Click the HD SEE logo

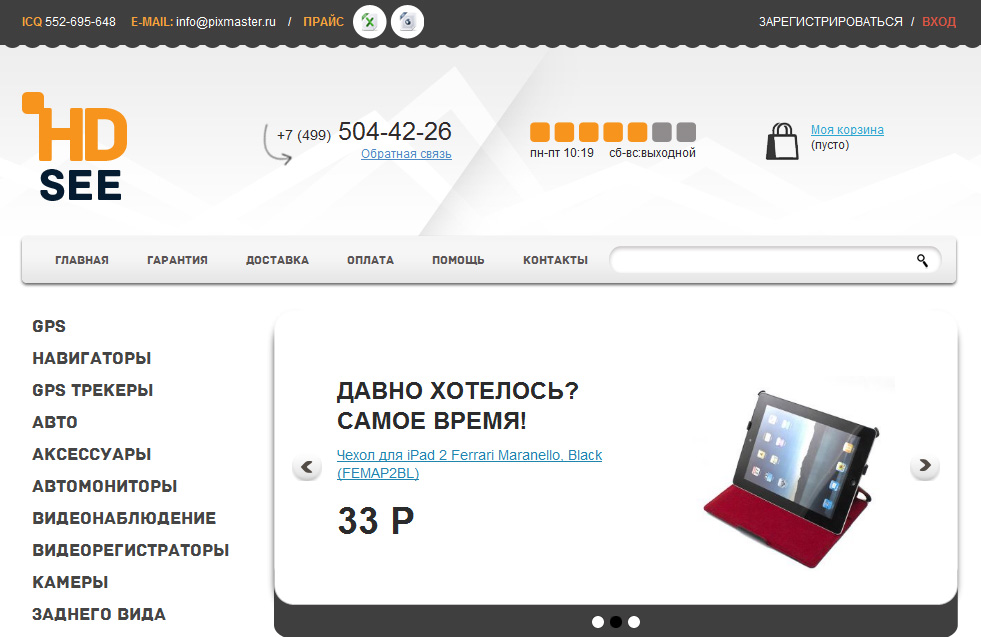pyautogui.click(x=75, y=147)
